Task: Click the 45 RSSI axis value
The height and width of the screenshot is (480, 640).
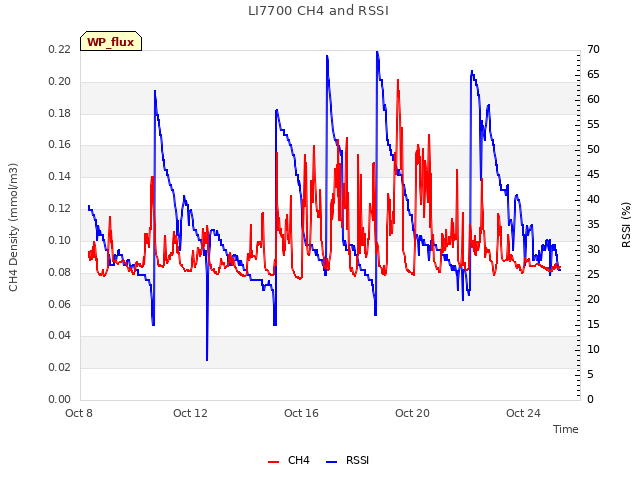Action: pyautogui.click(x=593, y=175)
